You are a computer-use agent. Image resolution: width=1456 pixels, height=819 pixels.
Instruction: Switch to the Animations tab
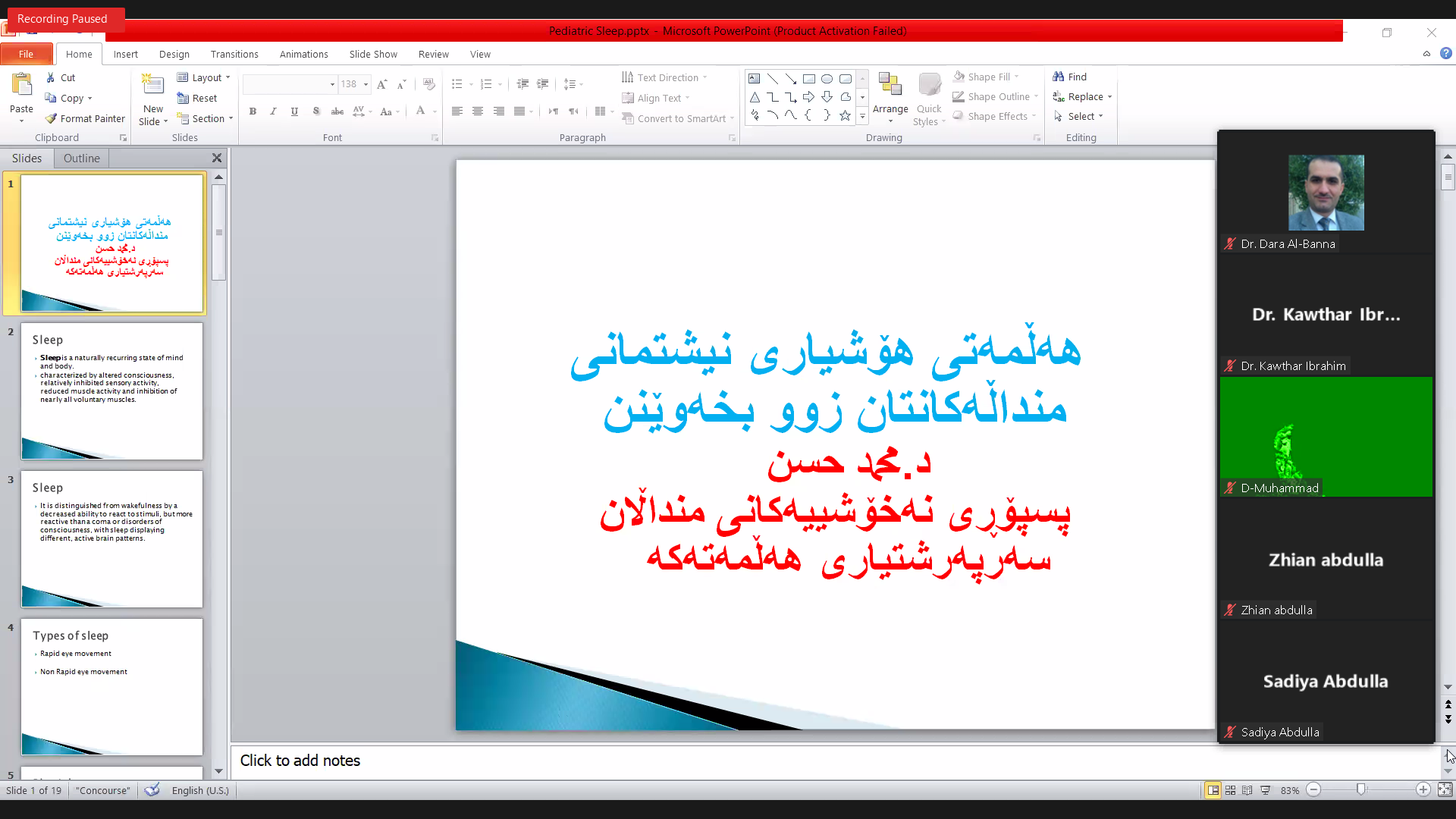pyautogui.click(x=303, y=54)
